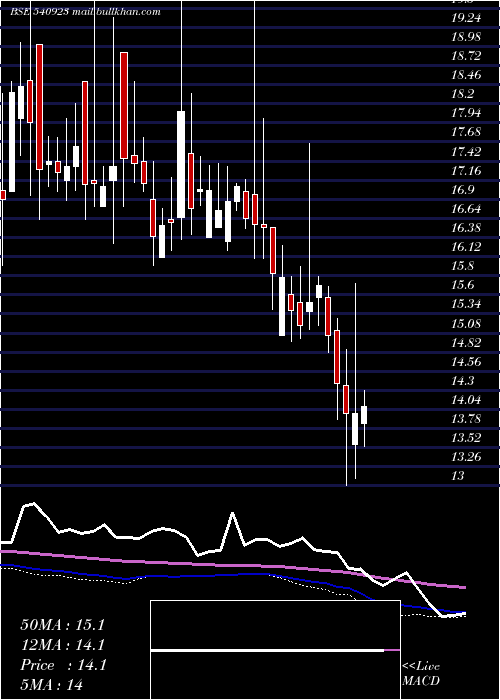Click the <<Live MACD label

[x=421, y=674]
